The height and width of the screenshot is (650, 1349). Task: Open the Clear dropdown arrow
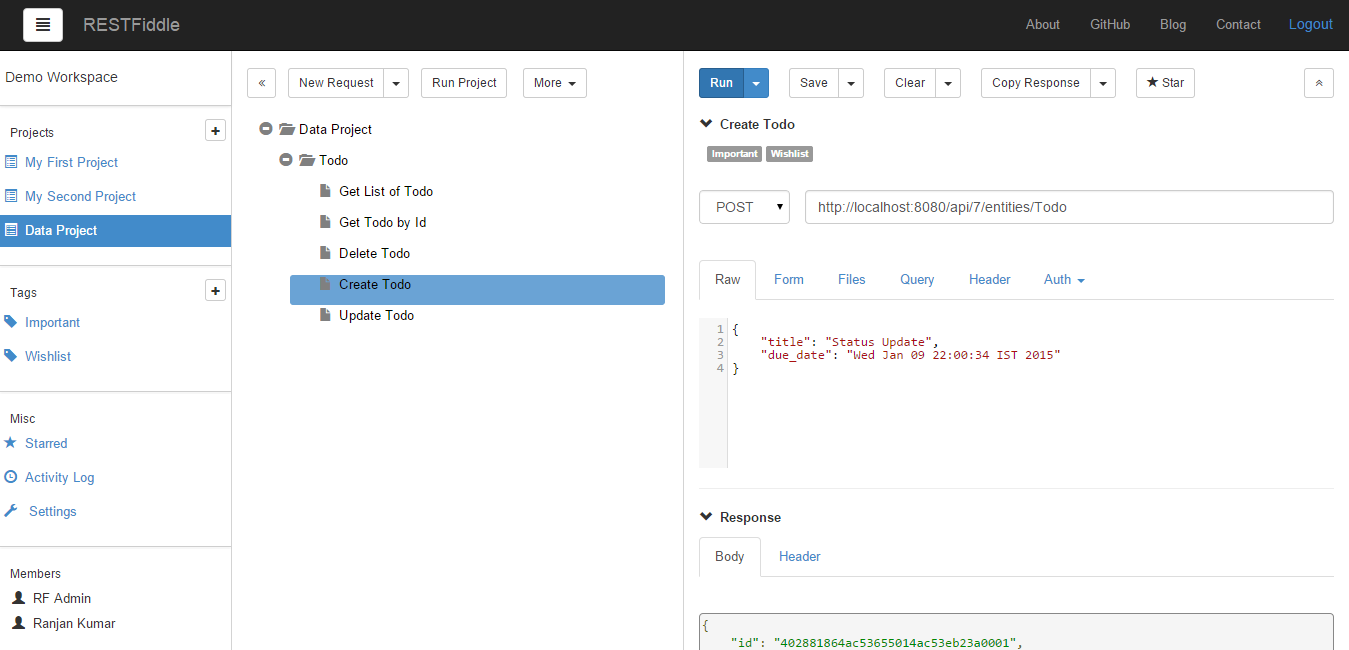948,83
